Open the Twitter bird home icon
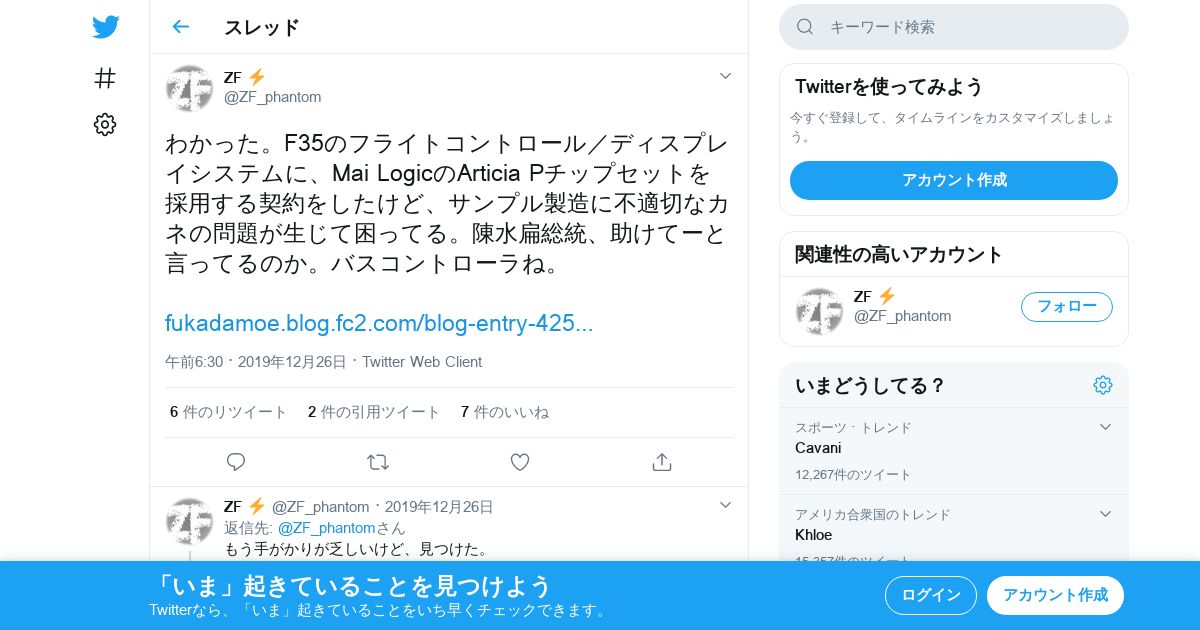 click(105, 27)
